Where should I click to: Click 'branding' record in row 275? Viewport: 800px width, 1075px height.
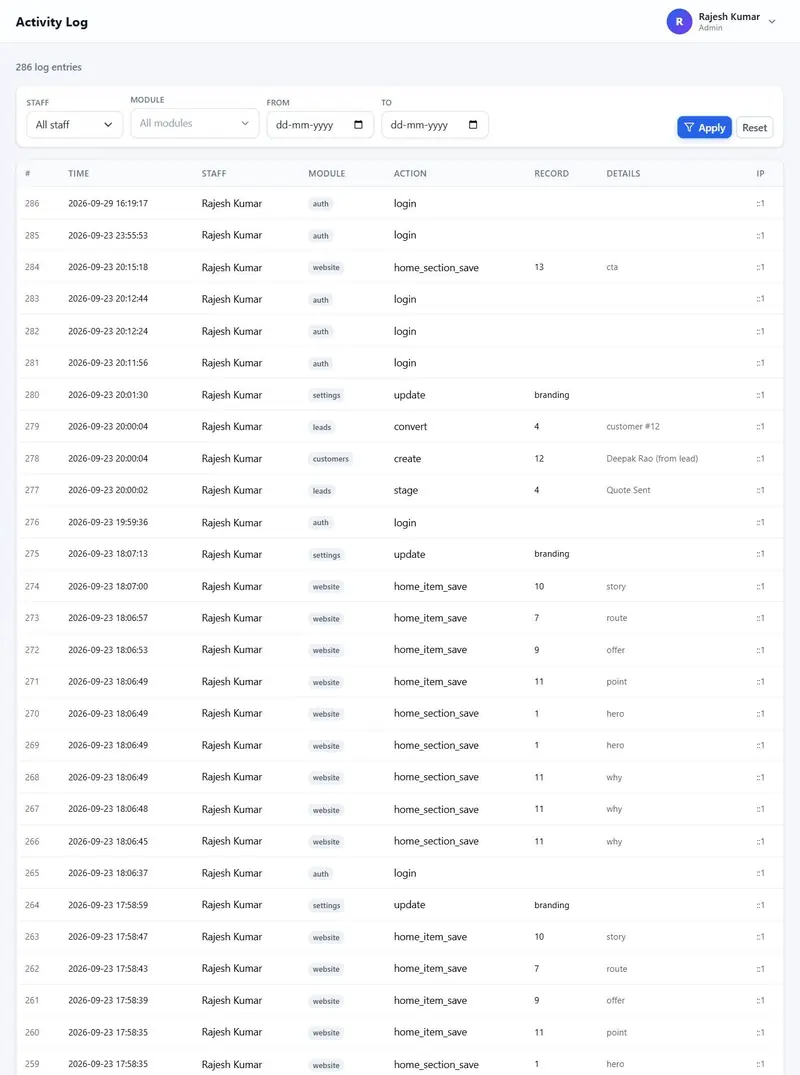pos(551,554)
